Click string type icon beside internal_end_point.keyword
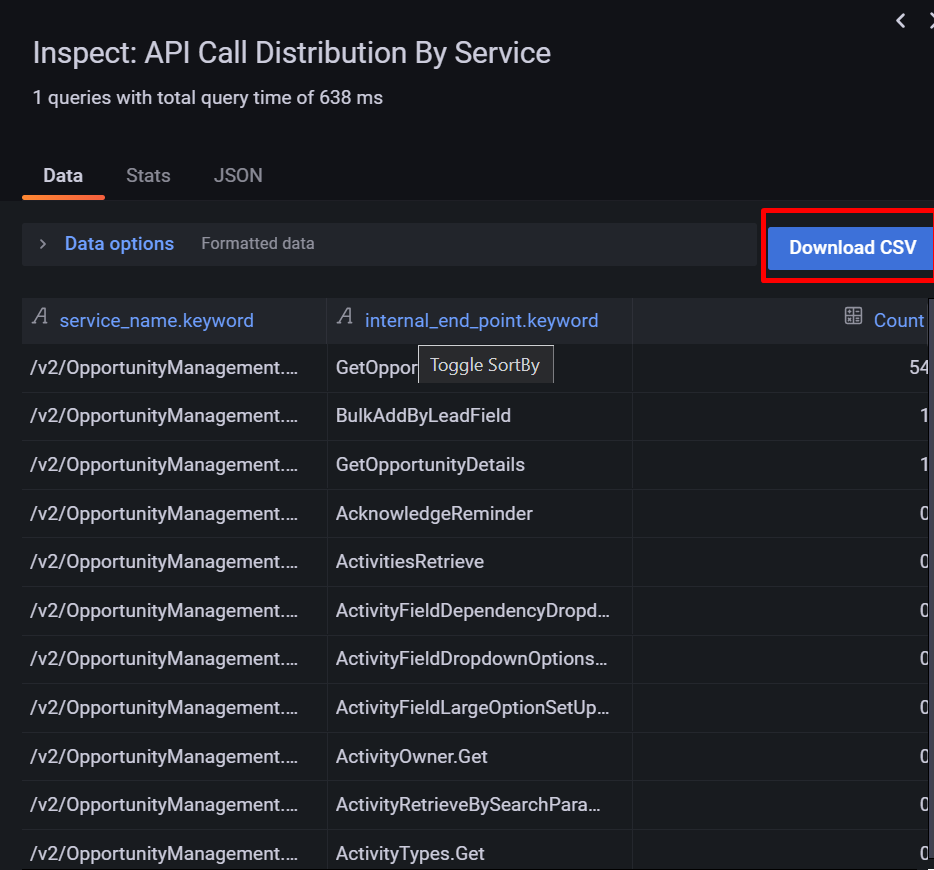Image resolution: width=934 pixels, height=870 pixels. pos(345,318)
